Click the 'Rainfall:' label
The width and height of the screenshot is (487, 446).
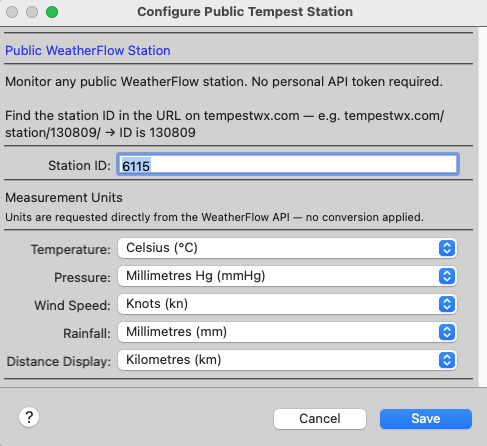[87, 333]
